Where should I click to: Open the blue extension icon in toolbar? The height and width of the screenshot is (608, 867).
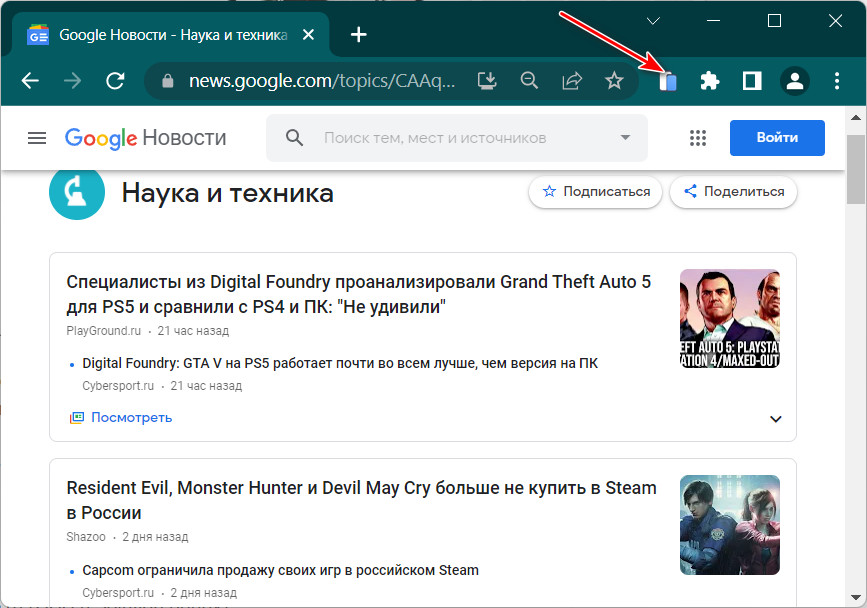[x=668, y=81]
